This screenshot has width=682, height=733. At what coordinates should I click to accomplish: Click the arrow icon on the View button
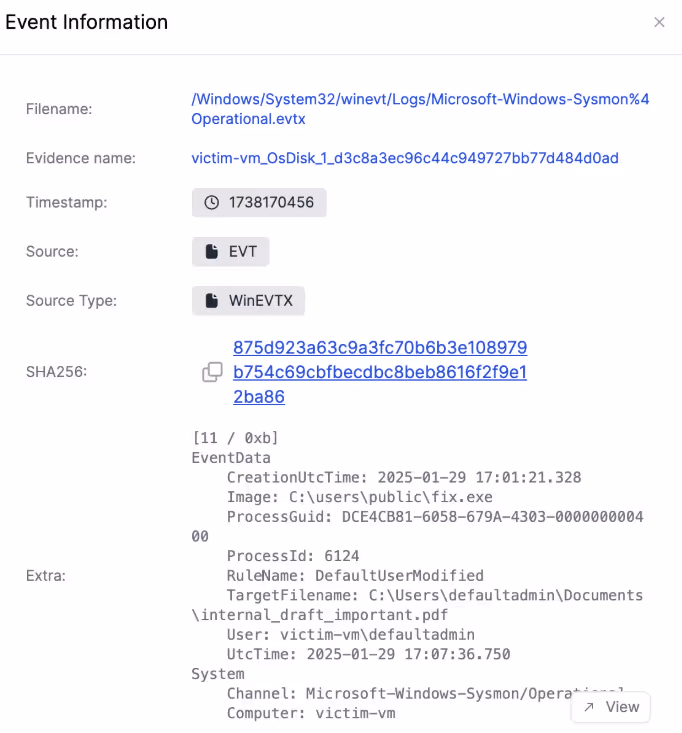pyautogui.click(x=589, y=707)
